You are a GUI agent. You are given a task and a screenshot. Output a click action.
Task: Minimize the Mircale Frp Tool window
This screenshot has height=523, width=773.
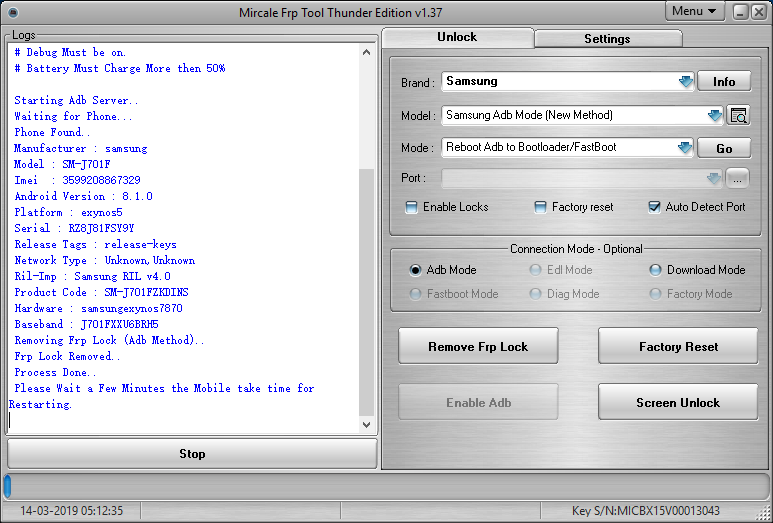pos(740,12)
